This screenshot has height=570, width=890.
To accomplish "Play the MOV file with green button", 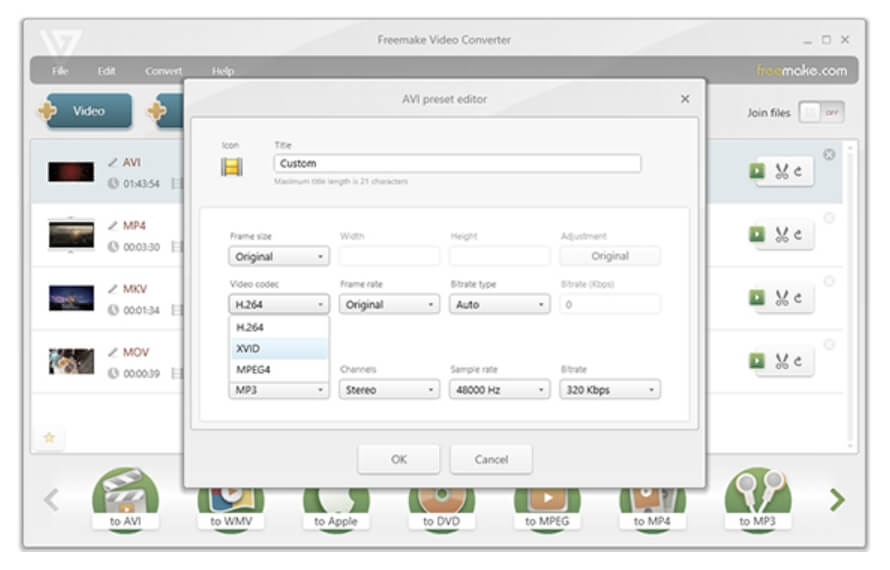I will point(757,361).
